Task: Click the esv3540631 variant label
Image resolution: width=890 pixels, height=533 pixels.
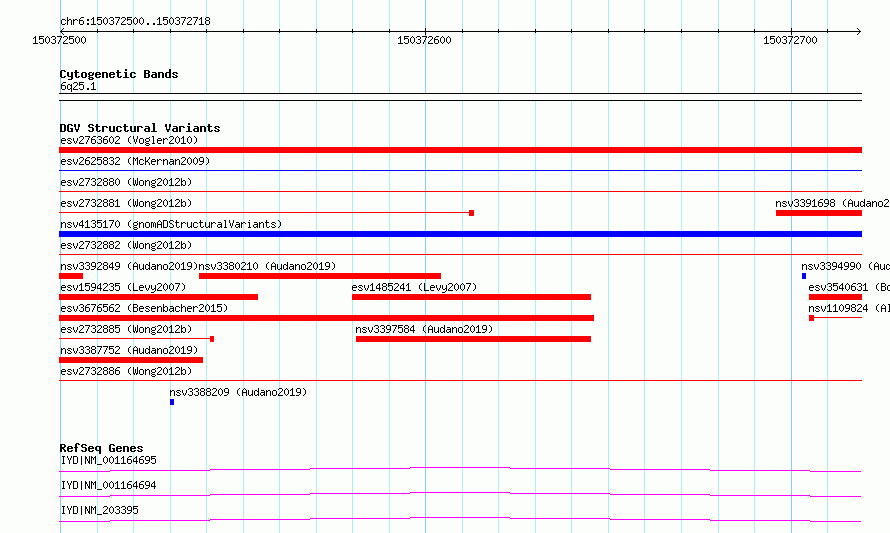Action: (x=849, y=287)
